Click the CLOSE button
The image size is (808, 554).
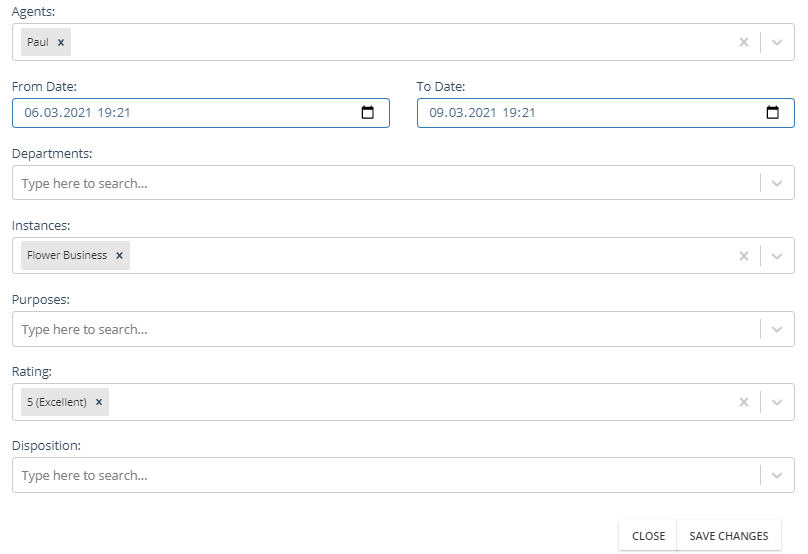coord(648,536)
